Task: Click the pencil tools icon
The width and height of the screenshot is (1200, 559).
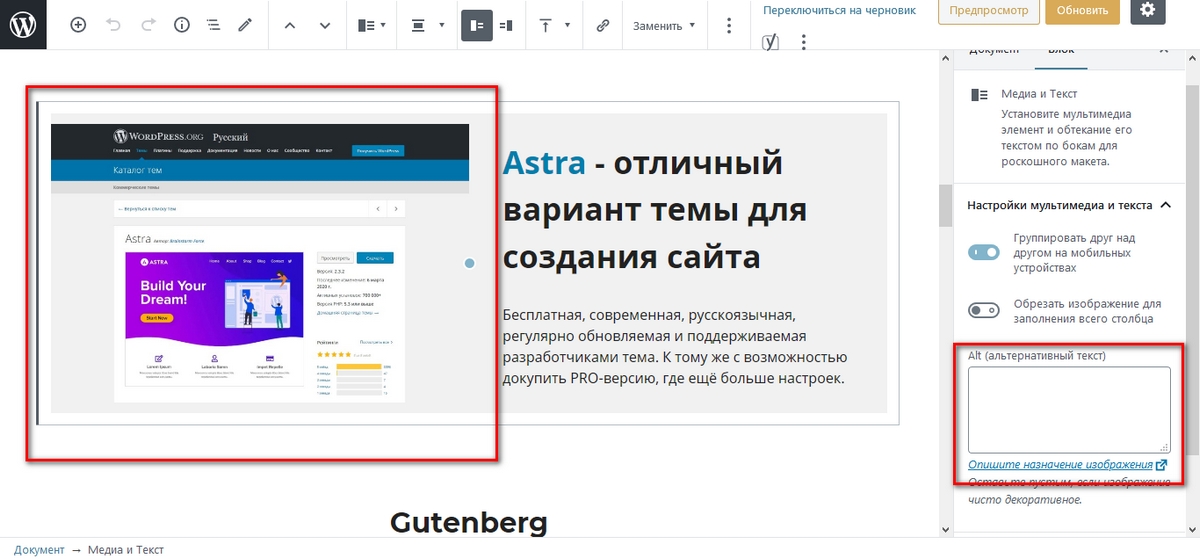Action: 245,26
